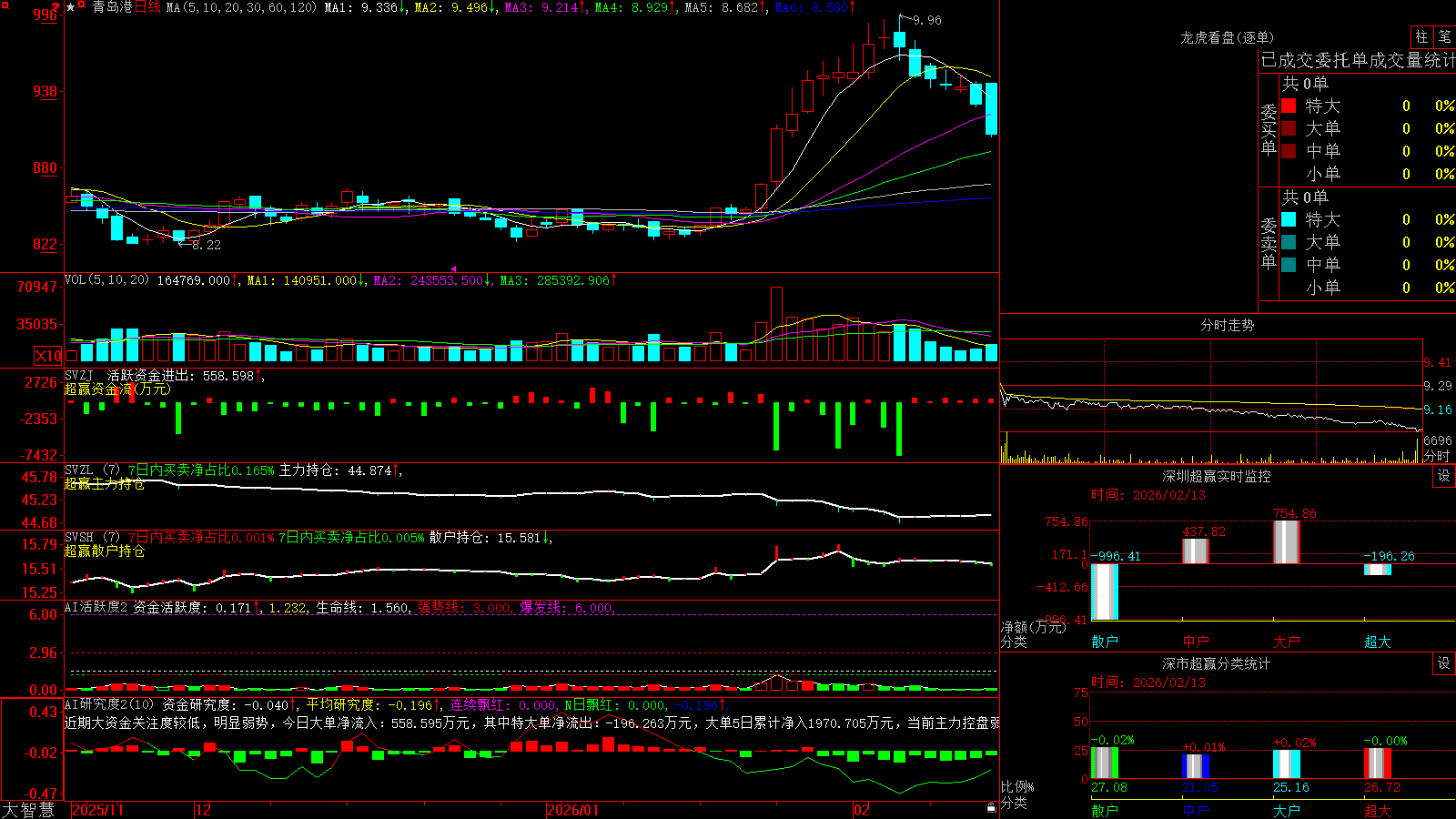Click the AI活跃度2 indicator title
The width and height of the screenshot is (1456, 819).
96,607
